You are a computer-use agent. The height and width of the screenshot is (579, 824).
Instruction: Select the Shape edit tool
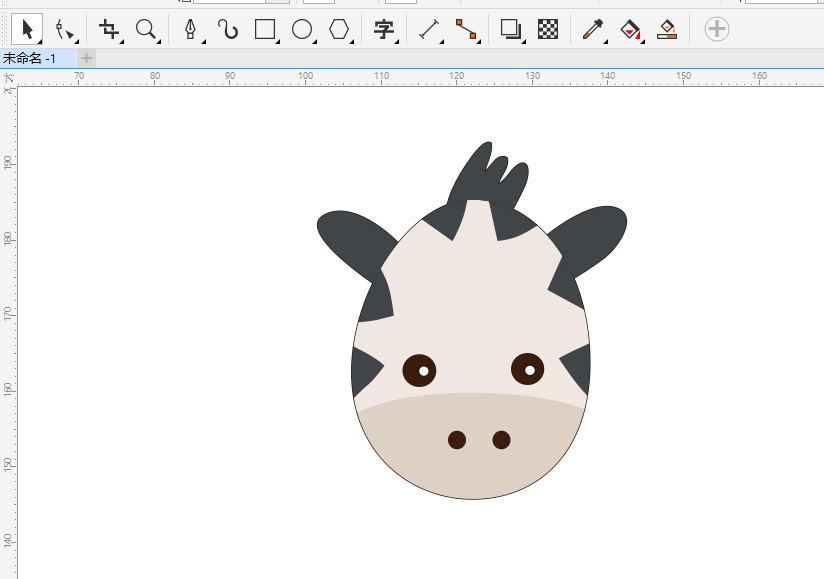coord(65,29)
